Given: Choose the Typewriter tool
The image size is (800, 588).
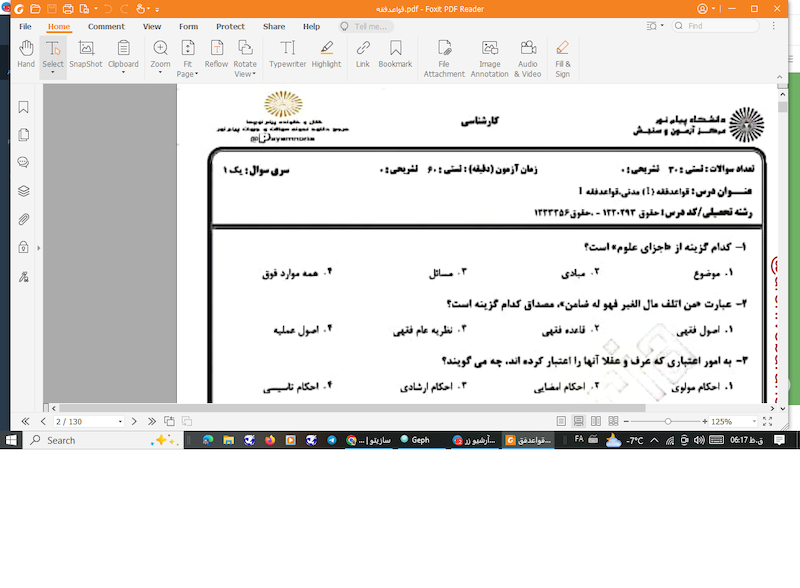Looking at the screenshot, I should [x=288, y=54].
